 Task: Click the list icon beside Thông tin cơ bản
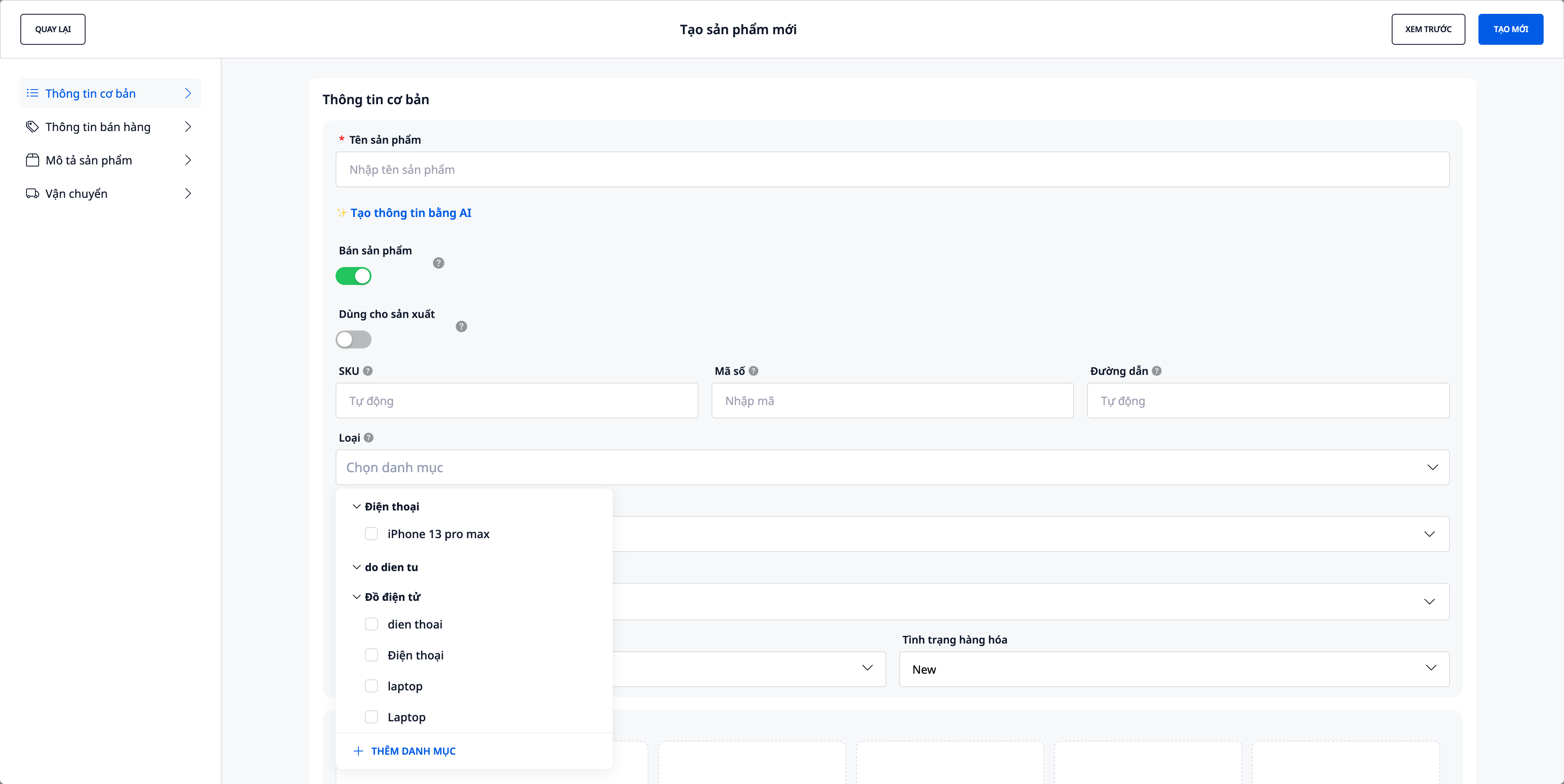point(32,94)
